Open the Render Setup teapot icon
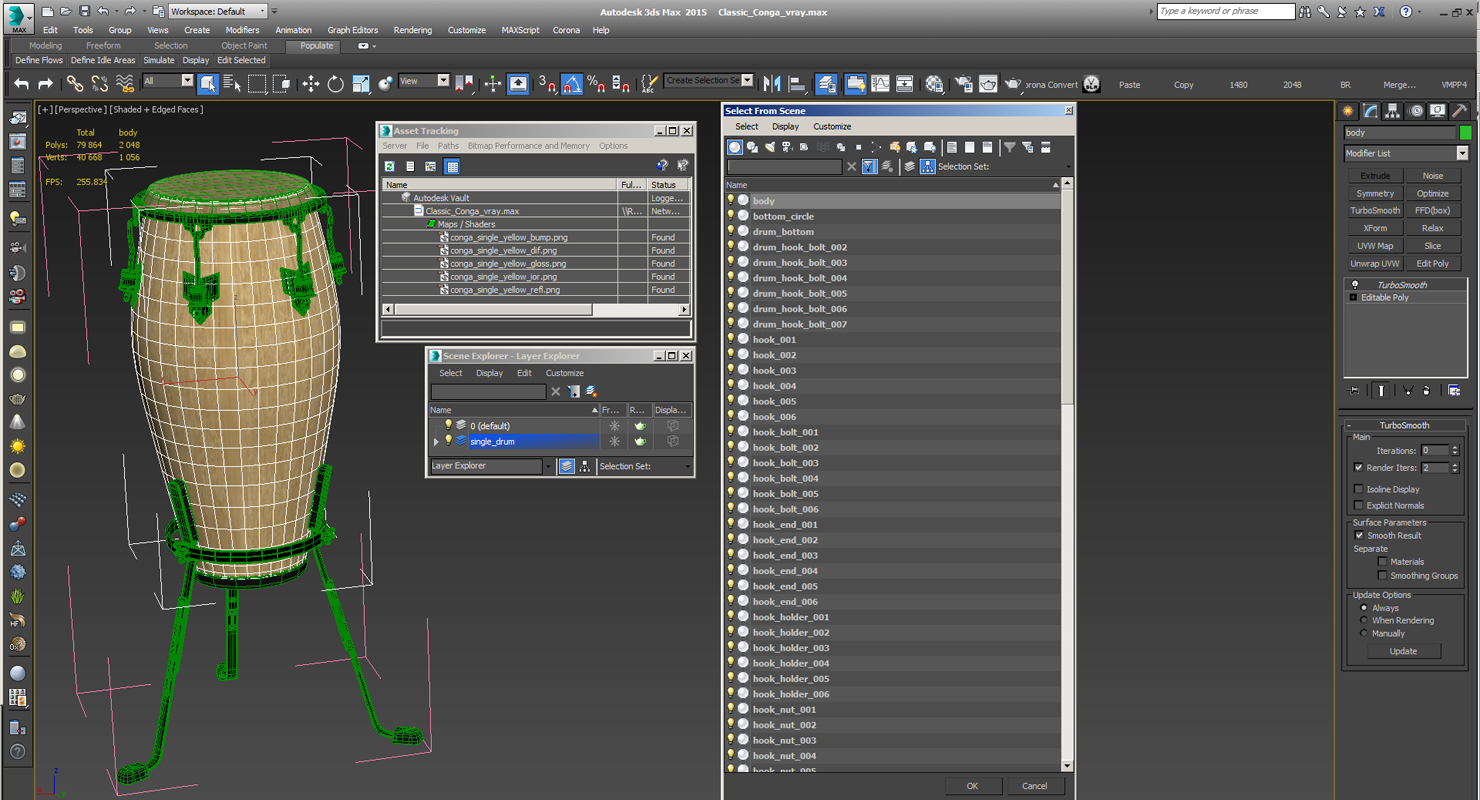 point(964,84)
